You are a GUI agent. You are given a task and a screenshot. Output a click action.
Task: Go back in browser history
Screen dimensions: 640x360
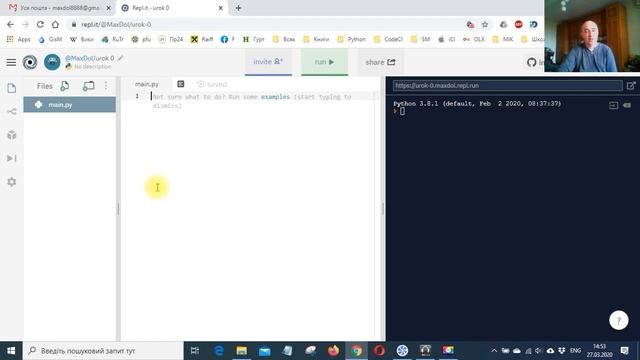point(10,24)
